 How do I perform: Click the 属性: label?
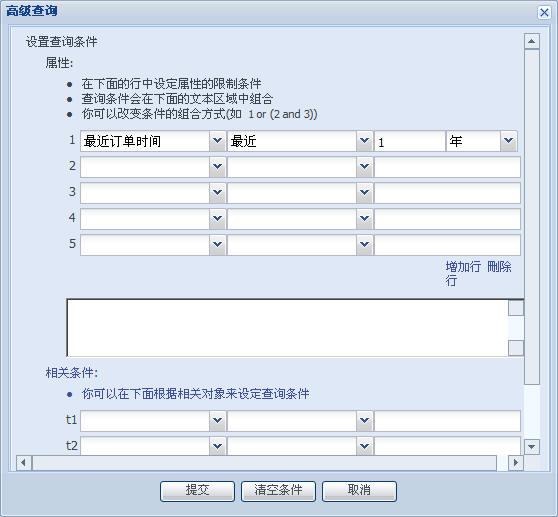click(59, 63)
